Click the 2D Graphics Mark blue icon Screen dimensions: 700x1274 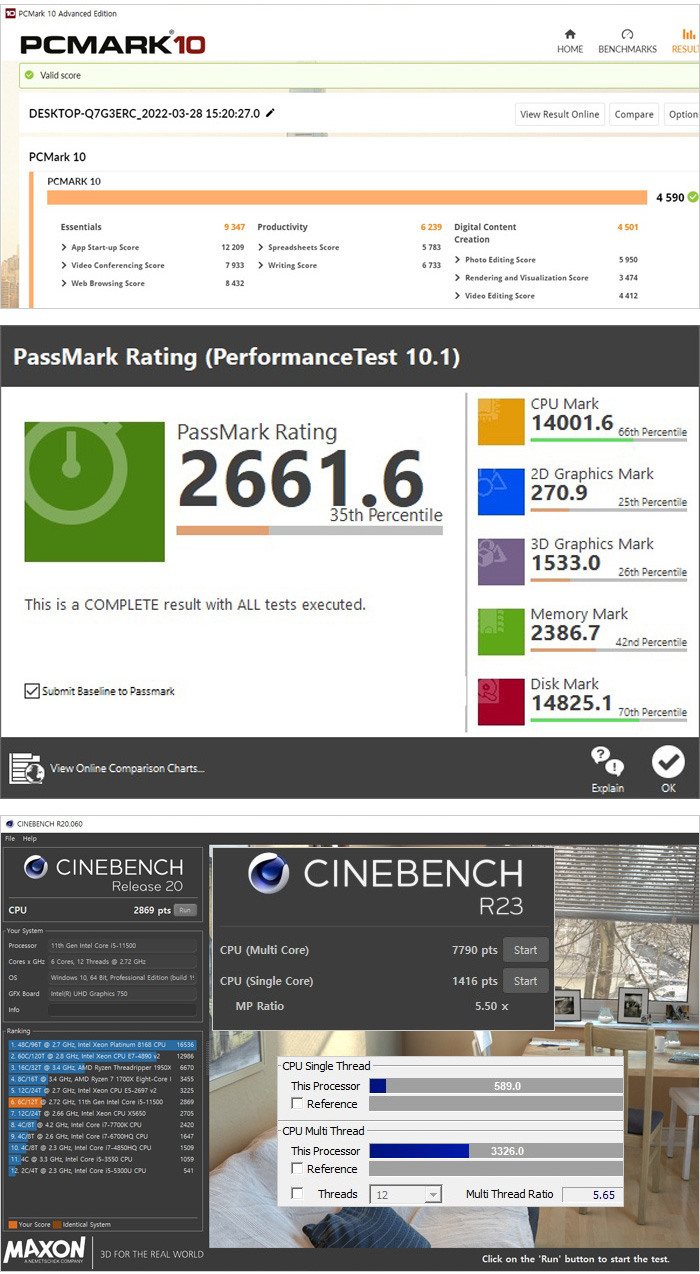pyautogui.click(x=501, y=491)
